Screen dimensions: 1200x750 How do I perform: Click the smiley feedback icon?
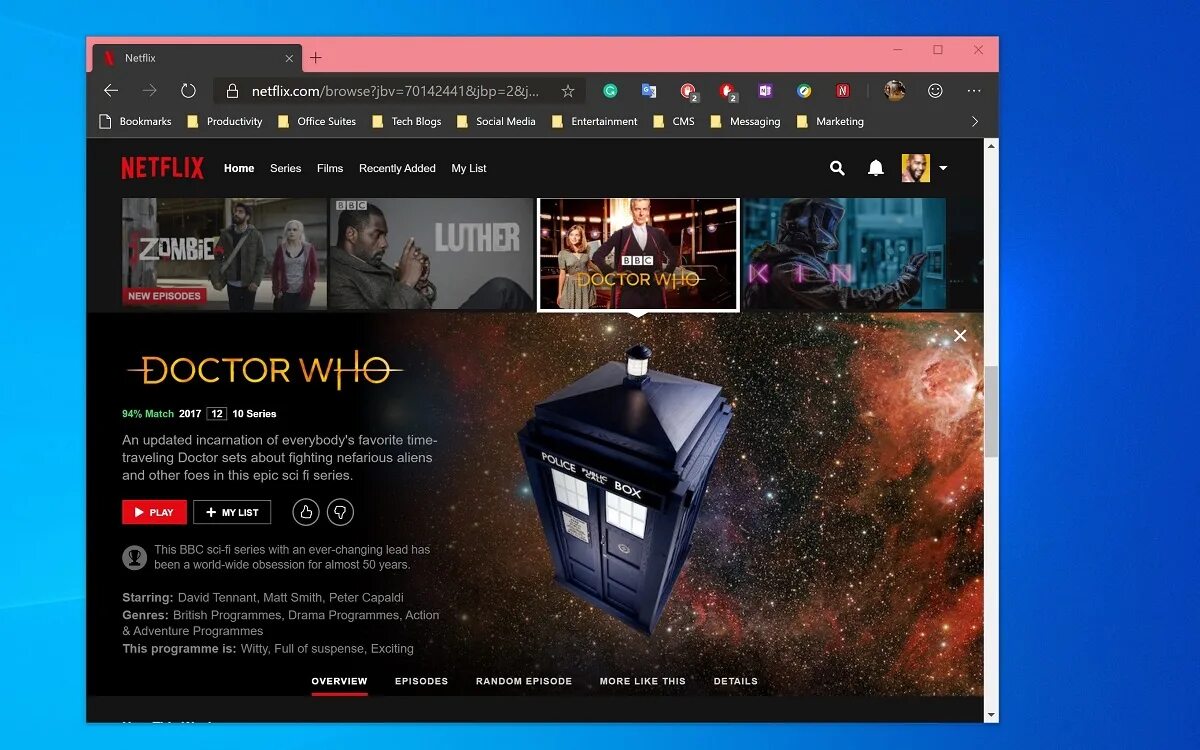tap(935, 91)
